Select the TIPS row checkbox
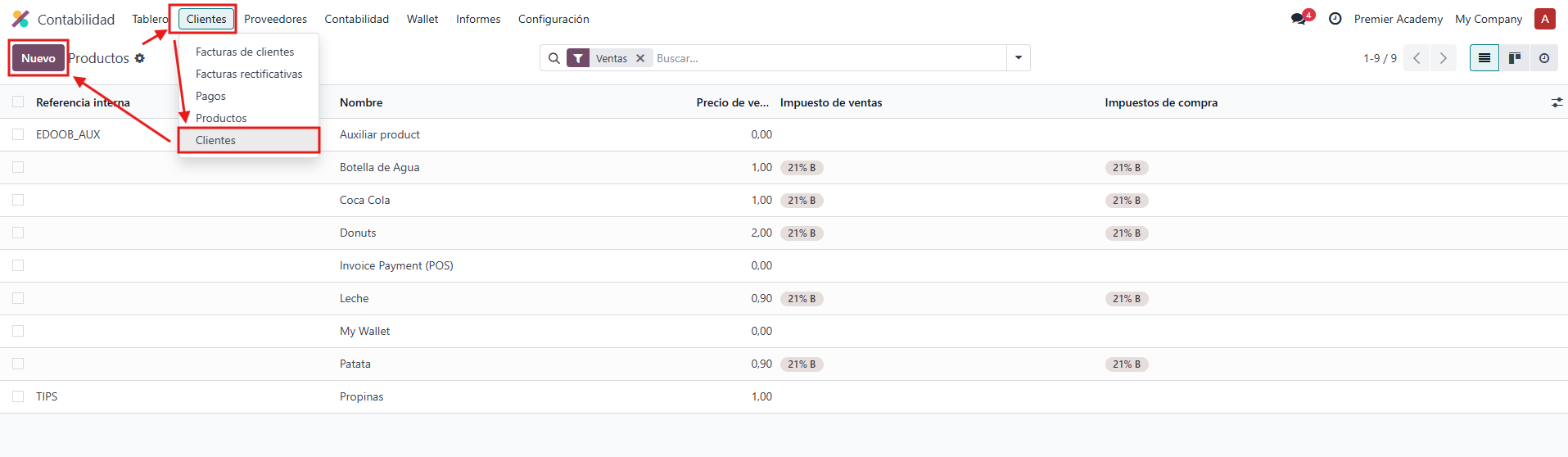The width and height of the screenshot is (1568, 457). [x=18, y=396]
